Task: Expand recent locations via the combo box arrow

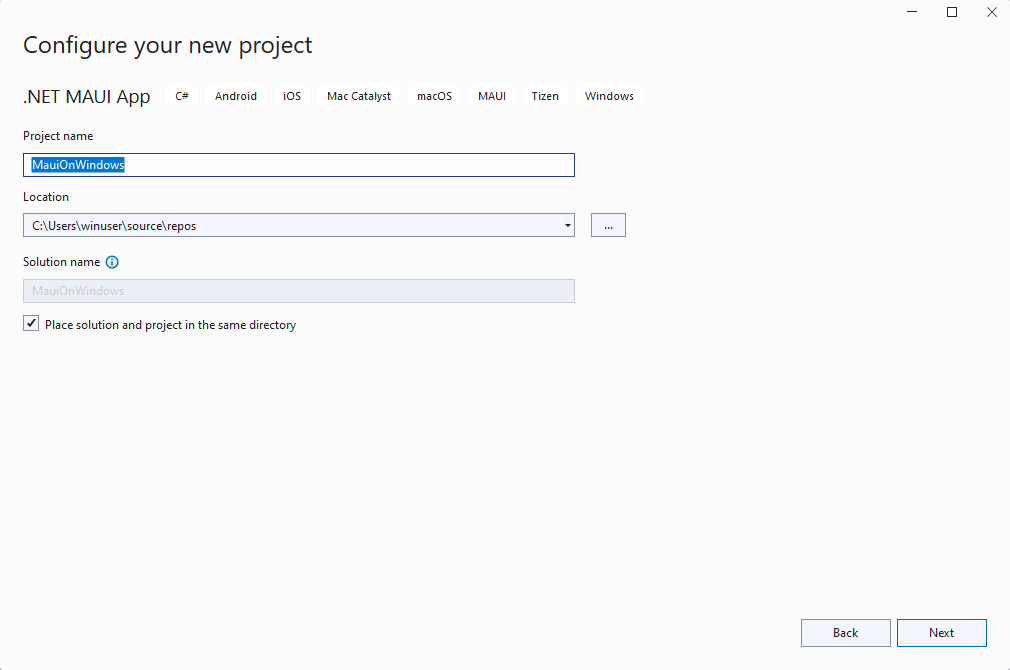Action: 567,224
